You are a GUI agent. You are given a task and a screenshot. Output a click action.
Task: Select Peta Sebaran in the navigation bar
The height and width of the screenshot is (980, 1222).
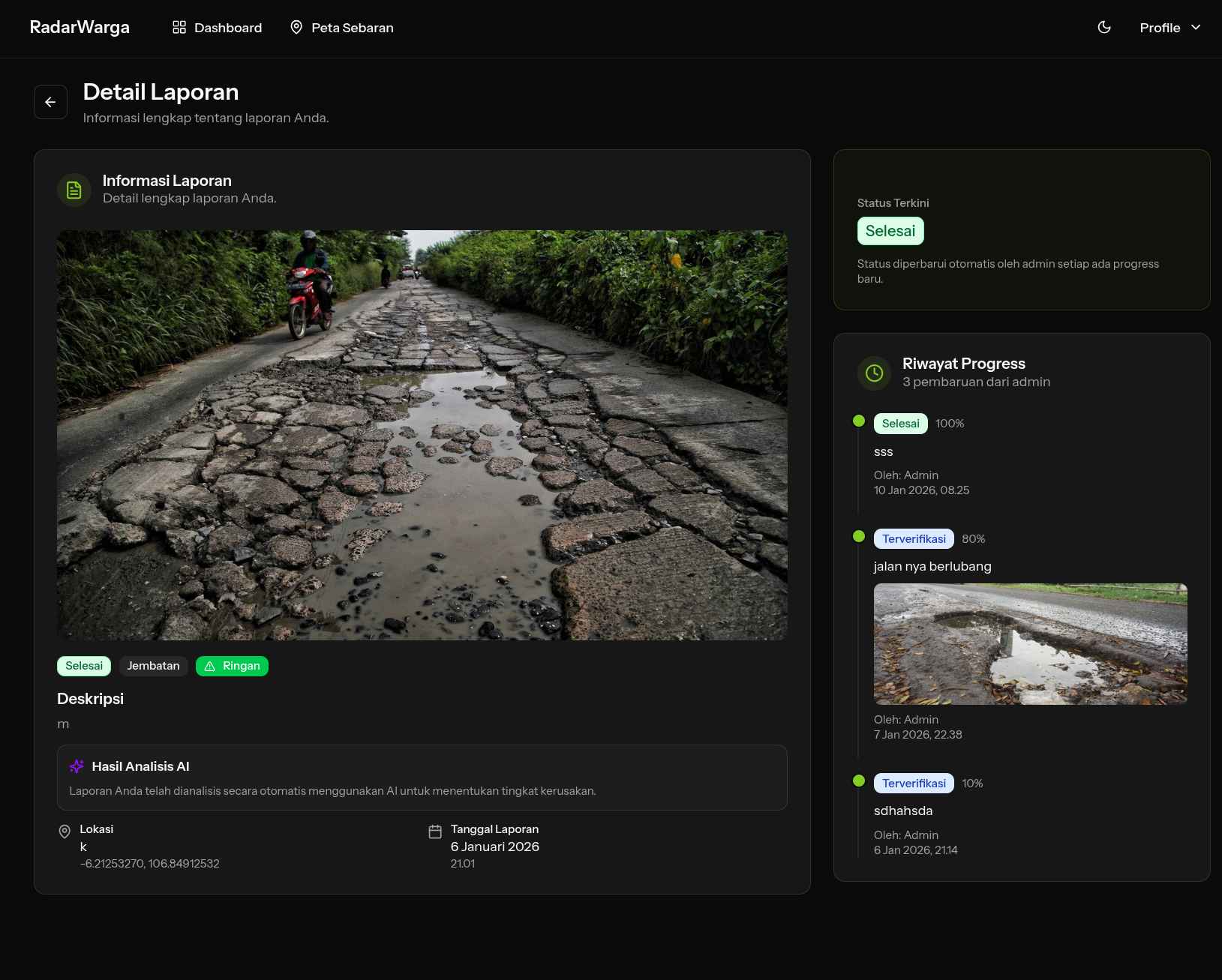pyautogui.click(x=353, y=27)
